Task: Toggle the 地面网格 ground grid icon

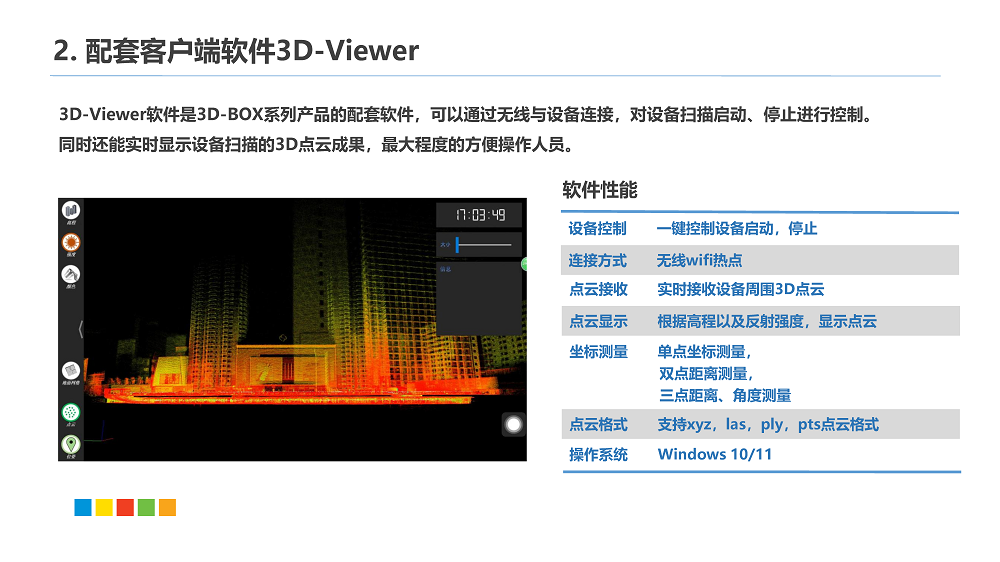Action: [x=71, y=370]
